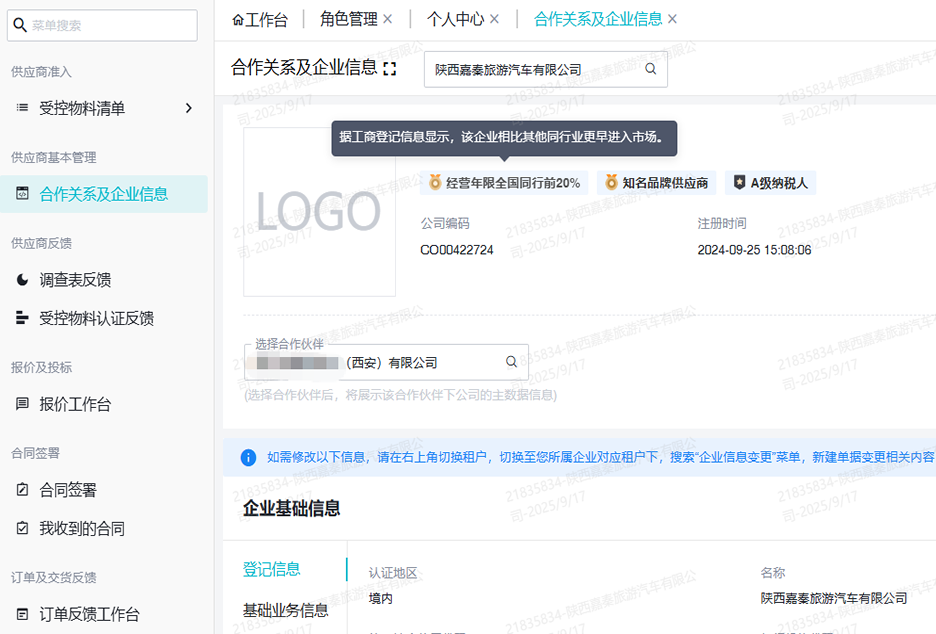Click the info icon in the blue notice banner

[248, 457]
